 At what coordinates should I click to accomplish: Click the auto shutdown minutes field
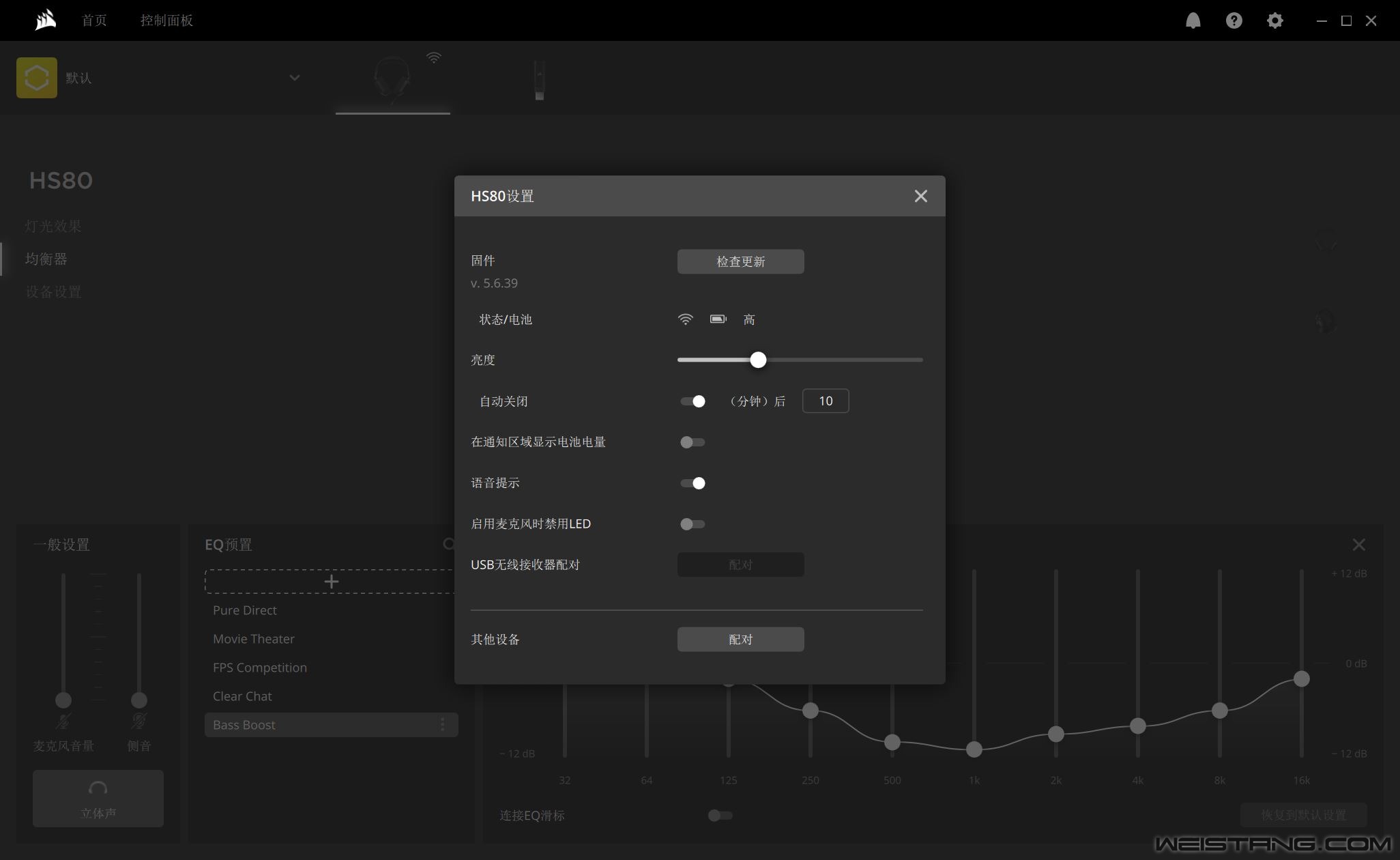coord(826,401)
